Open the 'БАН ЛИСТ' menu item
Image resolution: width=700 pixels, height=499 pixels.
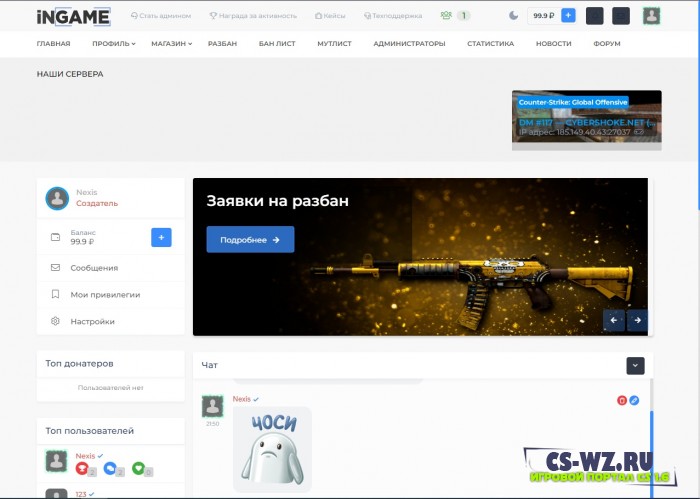point(277,44)
